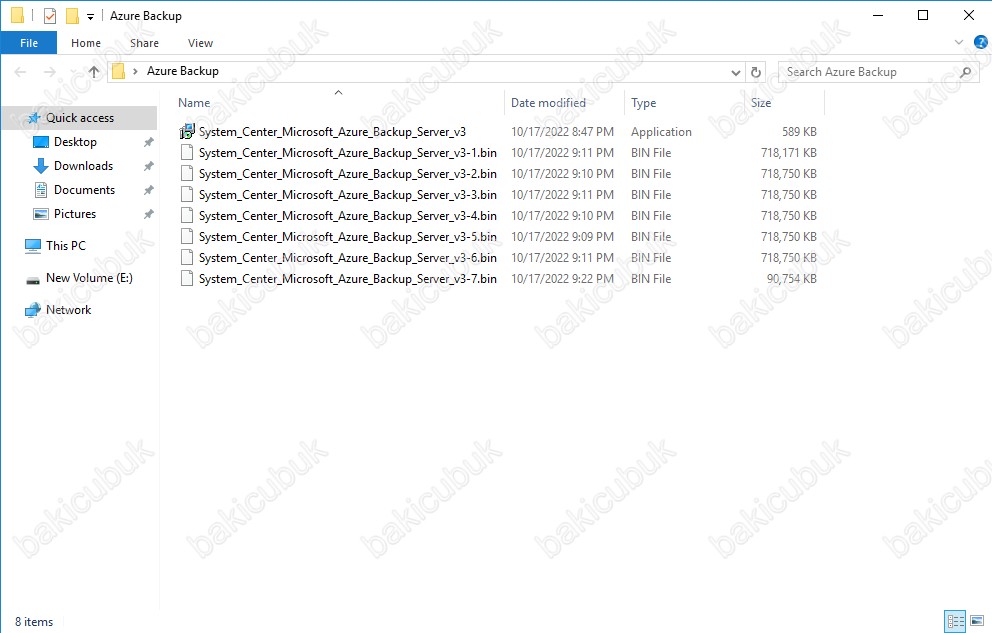Open the Help question mark icon
This screenshot has height=633, width=992.
(x=981, y=42)
